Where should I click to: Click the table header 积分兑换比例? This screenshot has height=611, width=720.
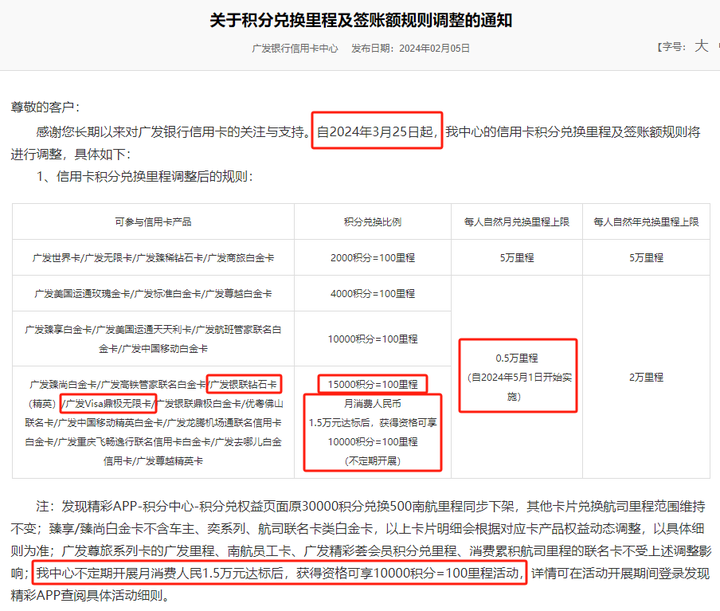click(372, 222)
